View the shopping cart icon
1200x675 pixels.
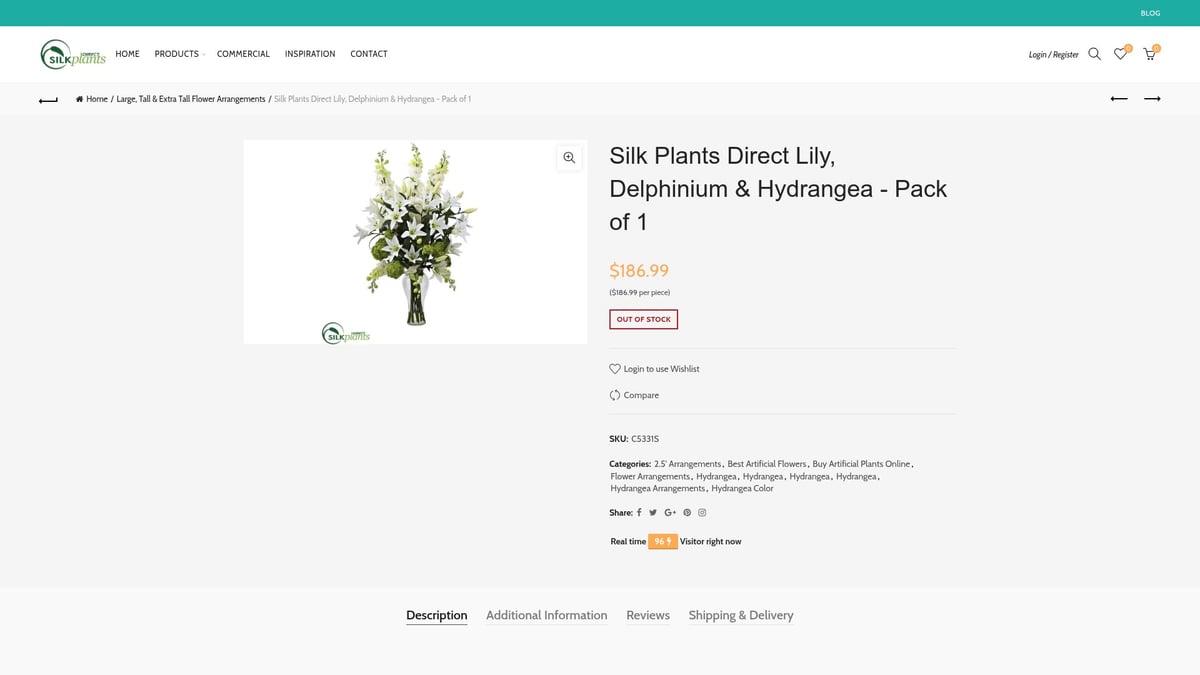[x=1149, y=54]
